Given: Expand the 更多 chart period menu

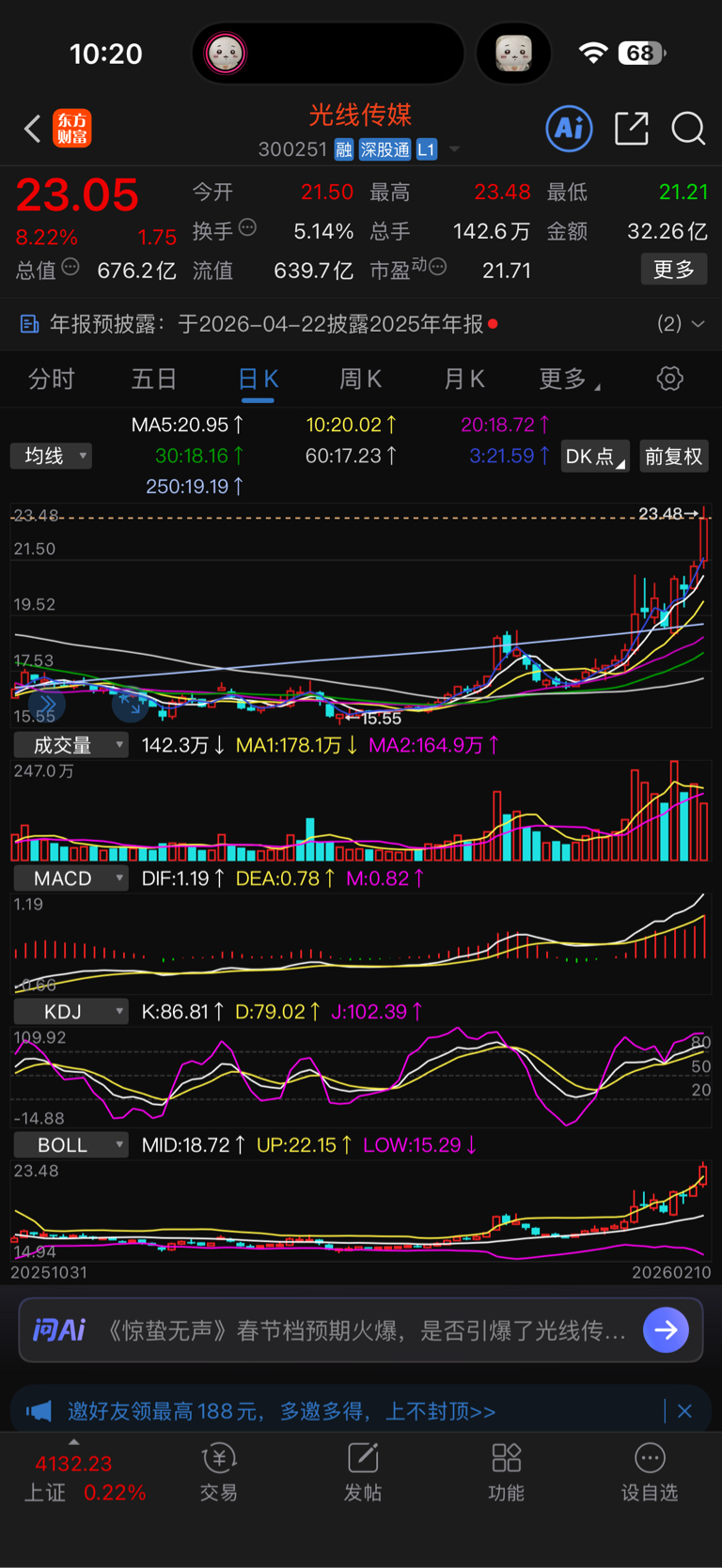Looking at the screenshot, I should pos(569,379).
